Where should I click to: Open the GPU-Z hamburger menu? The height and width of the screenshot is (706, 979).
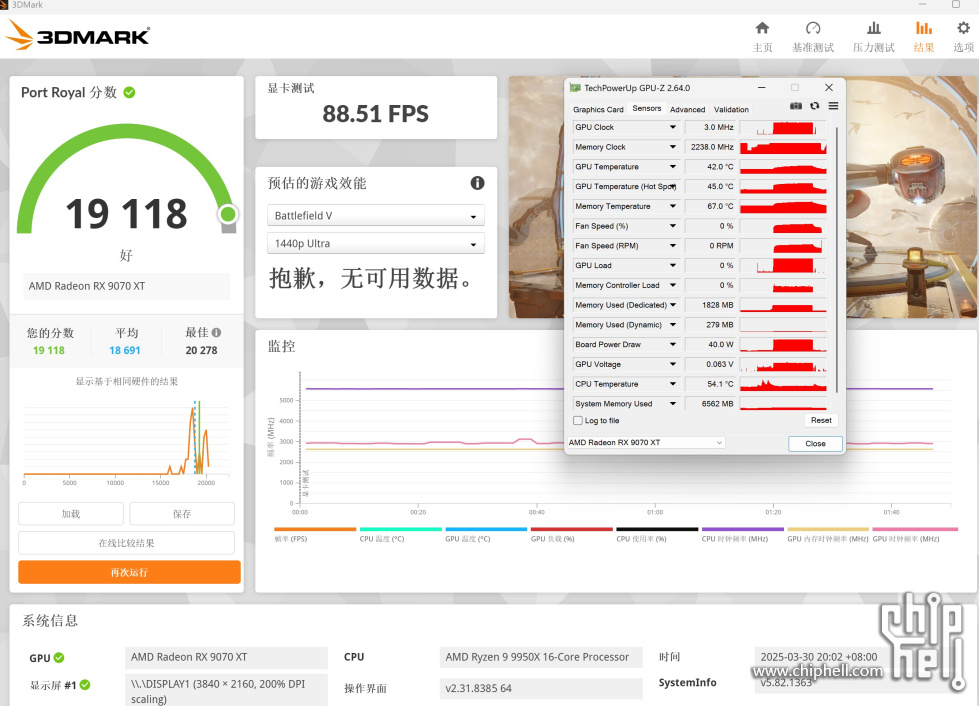(x=833, y=106)
